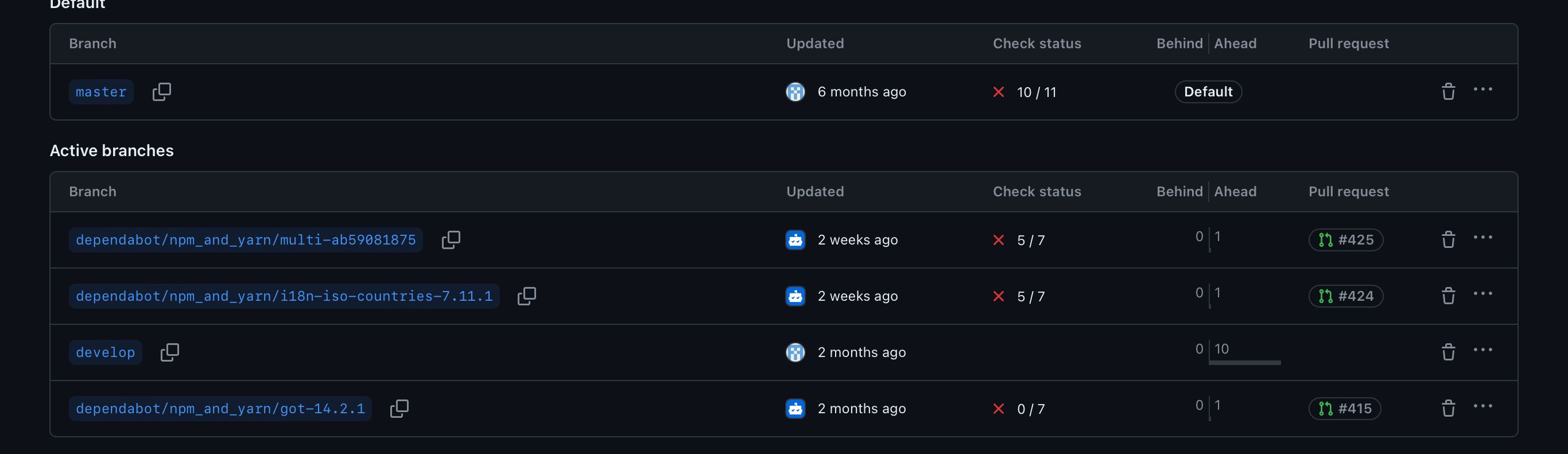Viewport: 1568px width, 454px height.
Task: Copy the develop branch name
Action: [169, 352]
